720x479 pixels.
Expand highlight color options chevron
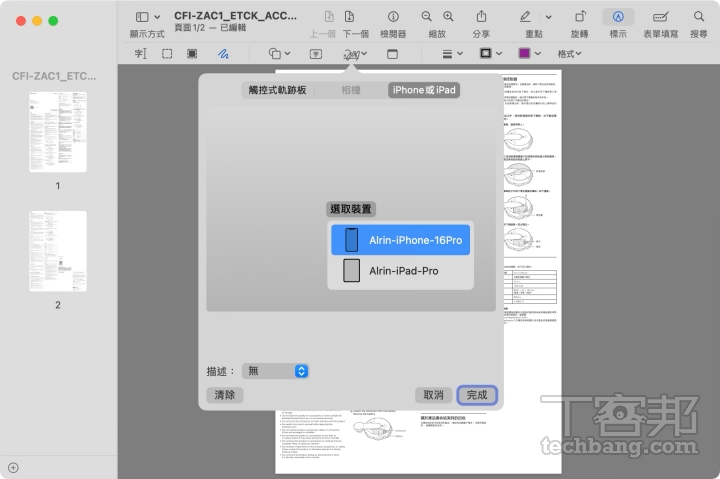[x=548, y=17]
